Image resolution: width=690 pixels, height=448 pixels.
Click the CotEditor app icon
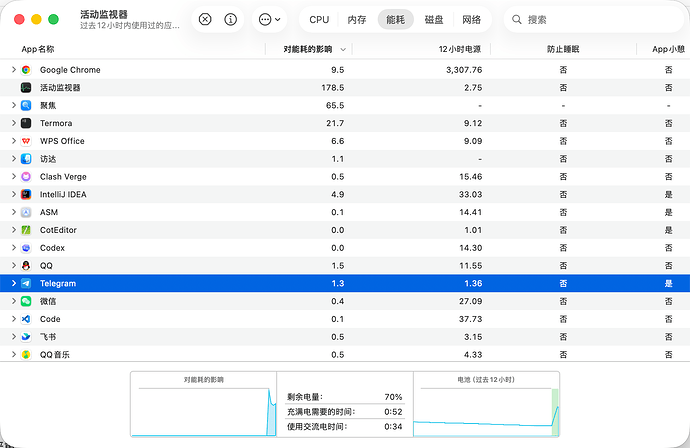click(x=26, y=230)
